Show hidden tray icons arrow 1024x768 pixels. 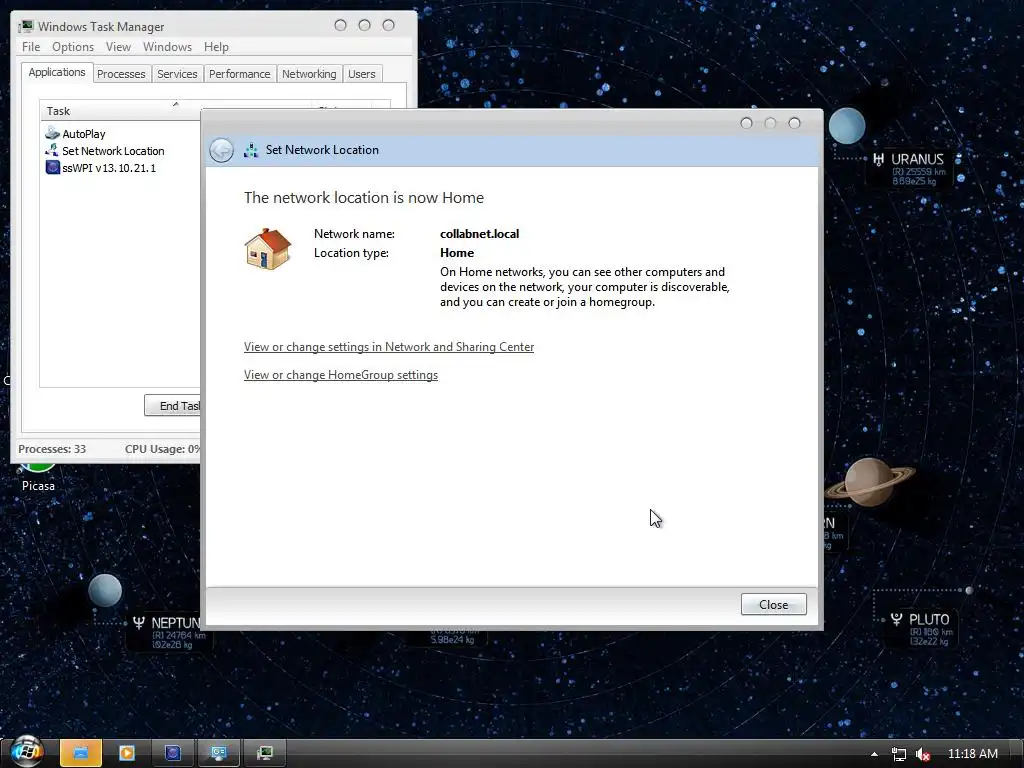point(874,754)
